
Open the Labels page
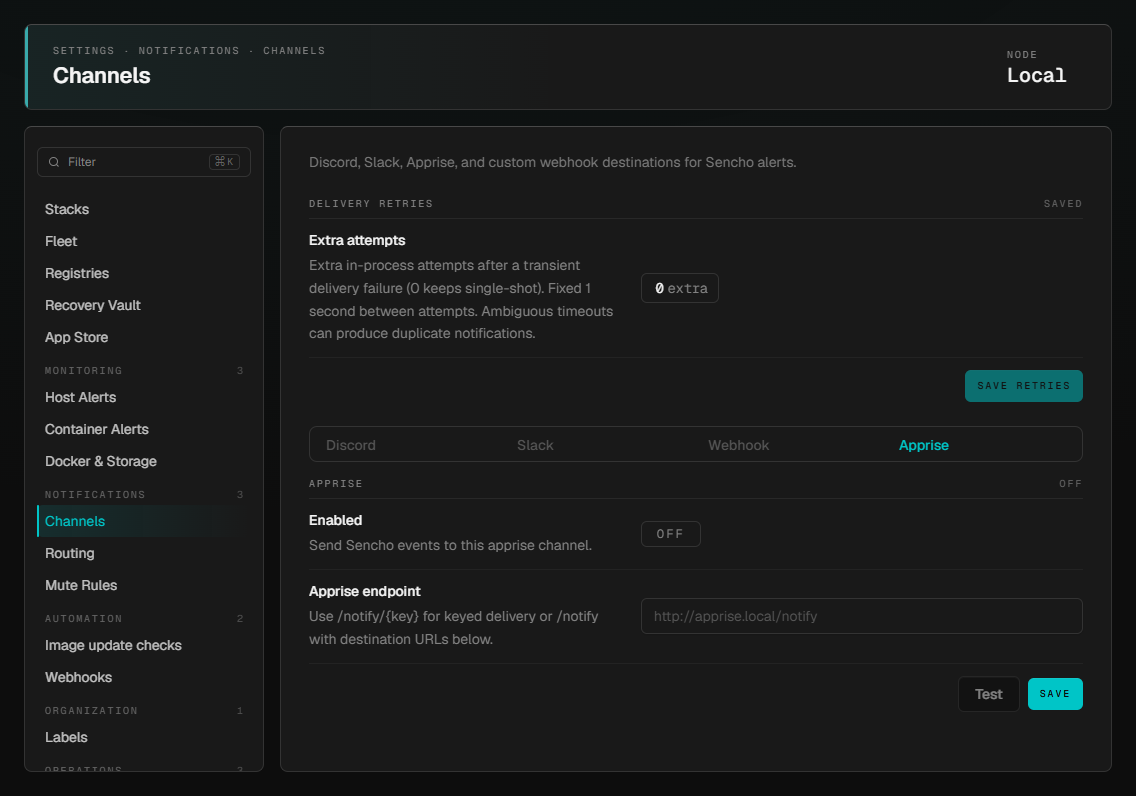coord(66,737)
